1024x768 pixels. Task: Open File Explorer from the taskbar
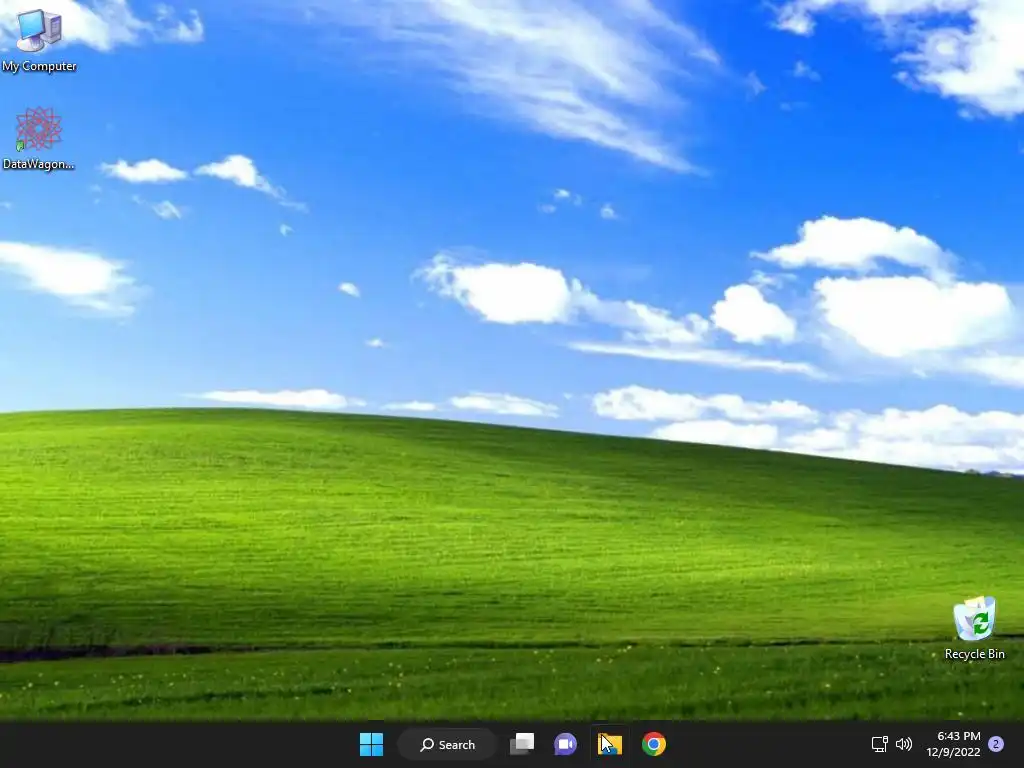pyautogui.click(x=610, y=744)
